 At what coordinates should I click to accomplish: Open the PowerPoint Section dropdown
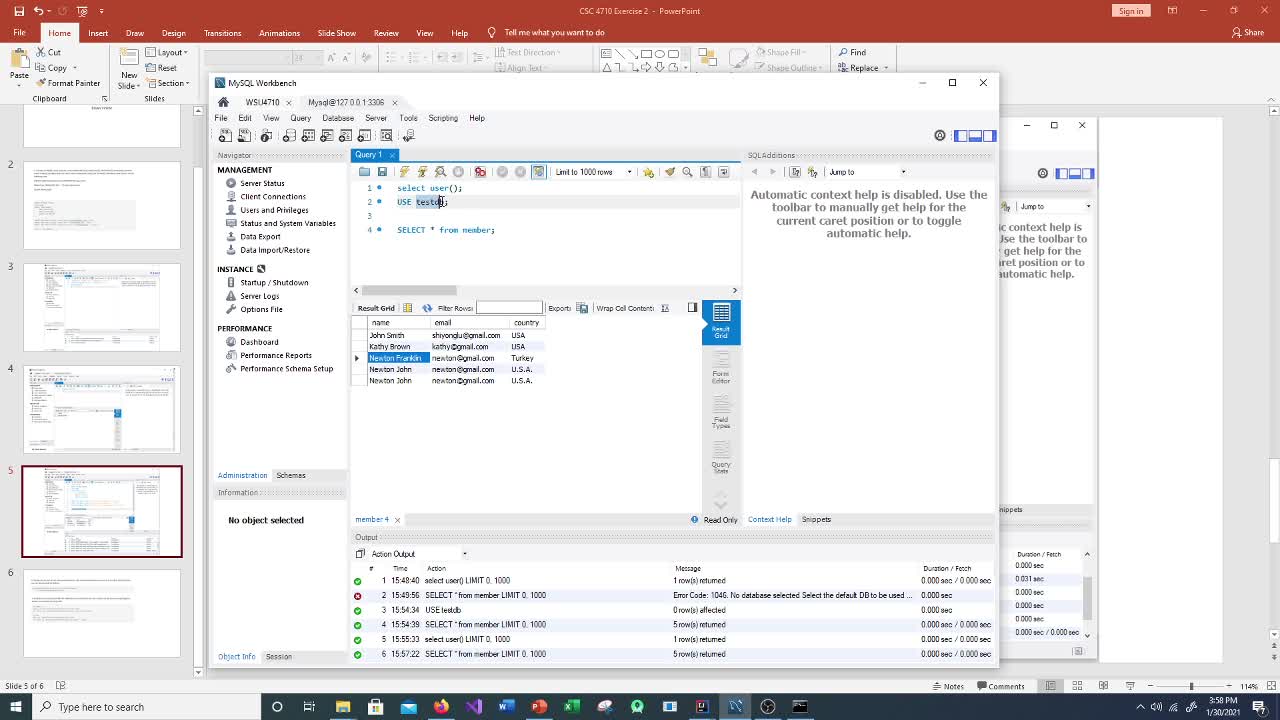167,83
